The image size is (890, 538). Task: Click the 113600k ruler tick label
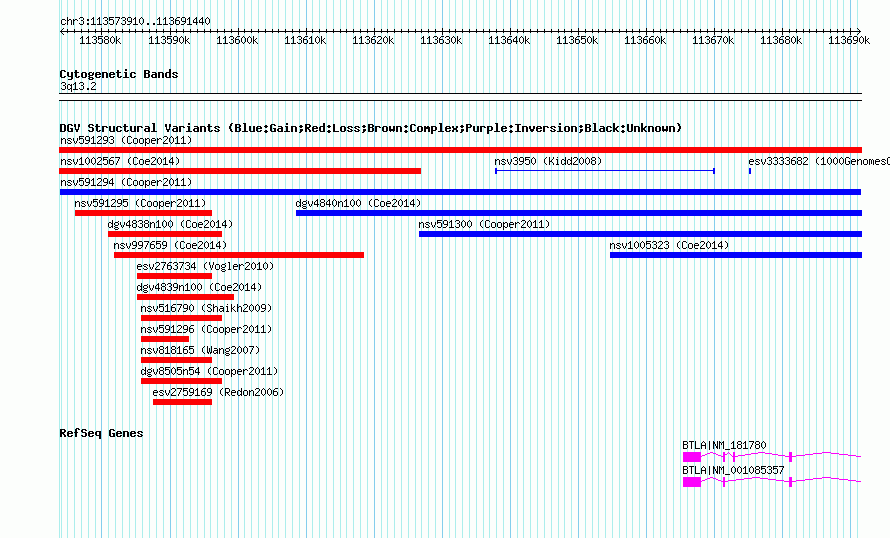[237, 41]
